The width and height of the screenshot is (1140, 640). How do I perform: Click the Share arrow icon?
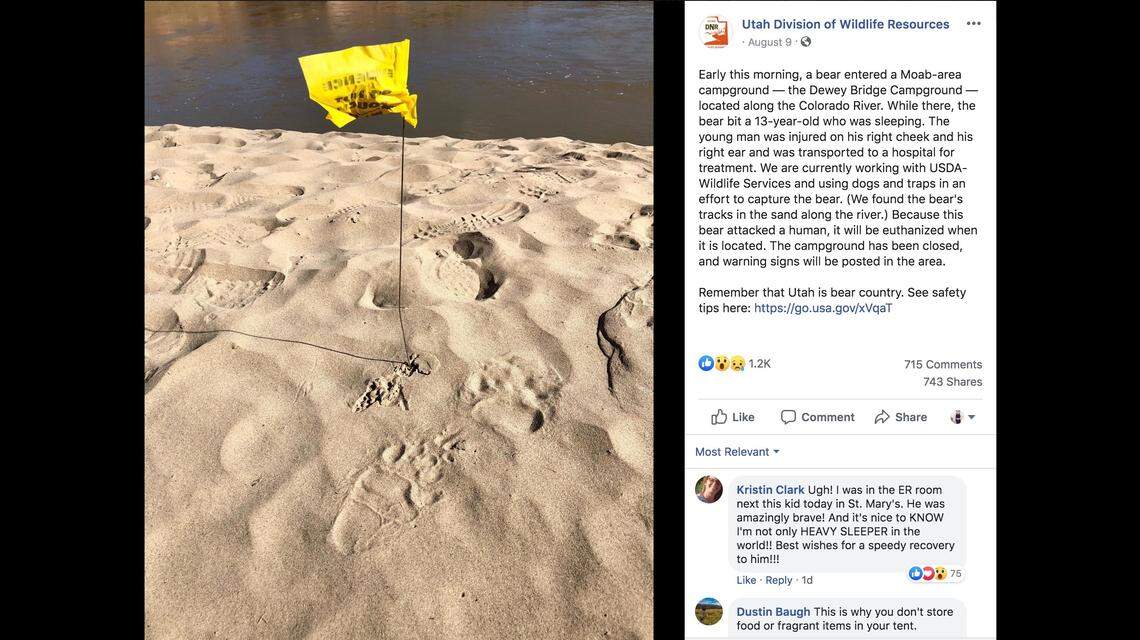(882, 417)
